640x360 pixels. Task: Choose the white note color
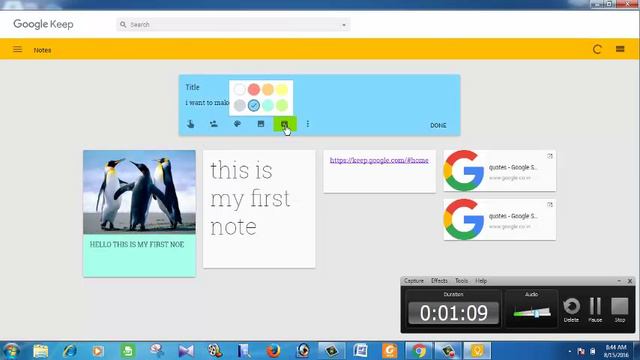click(240, 89)
